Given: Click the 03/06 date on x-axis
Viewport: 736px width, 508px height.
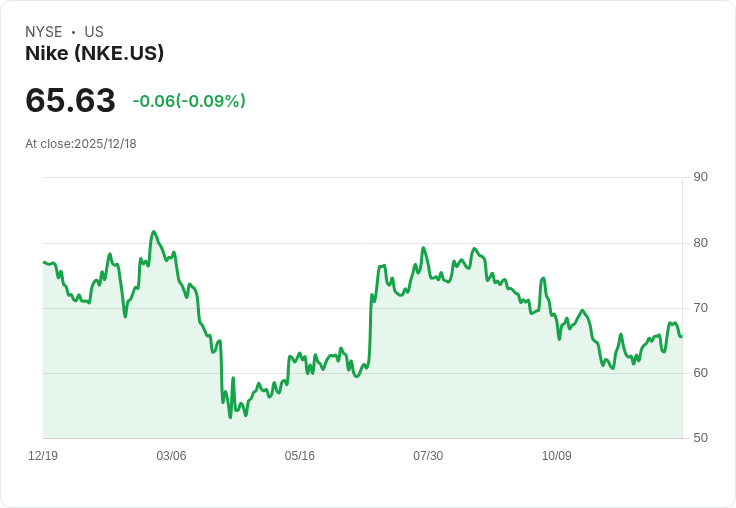Looking at the screenshot, I should tap(171, 456).
